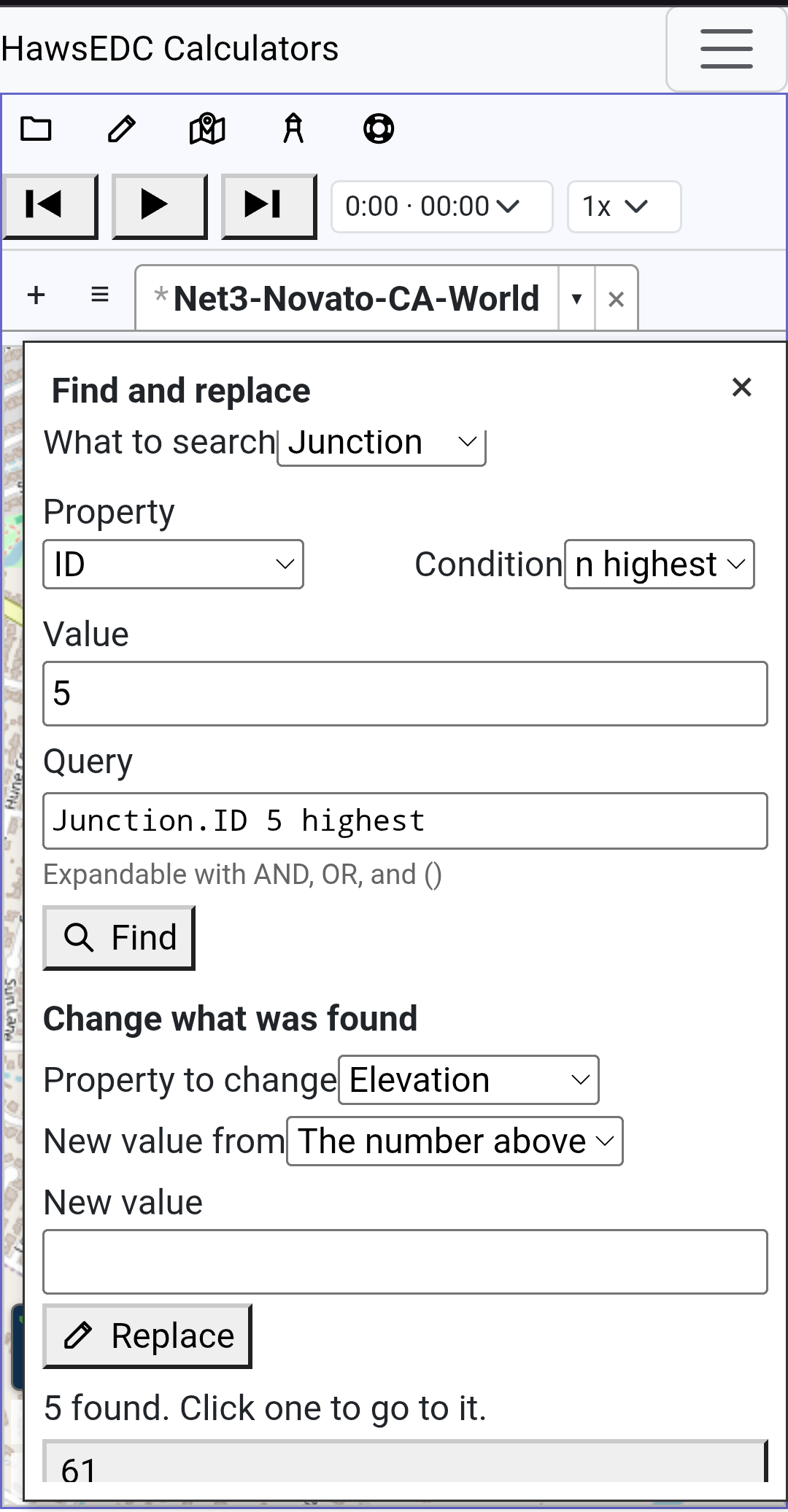Expand Net3-Novato-CA-World tab options arrow
Viewport: 788px width, 1512px height.
(x=577, y=298)
